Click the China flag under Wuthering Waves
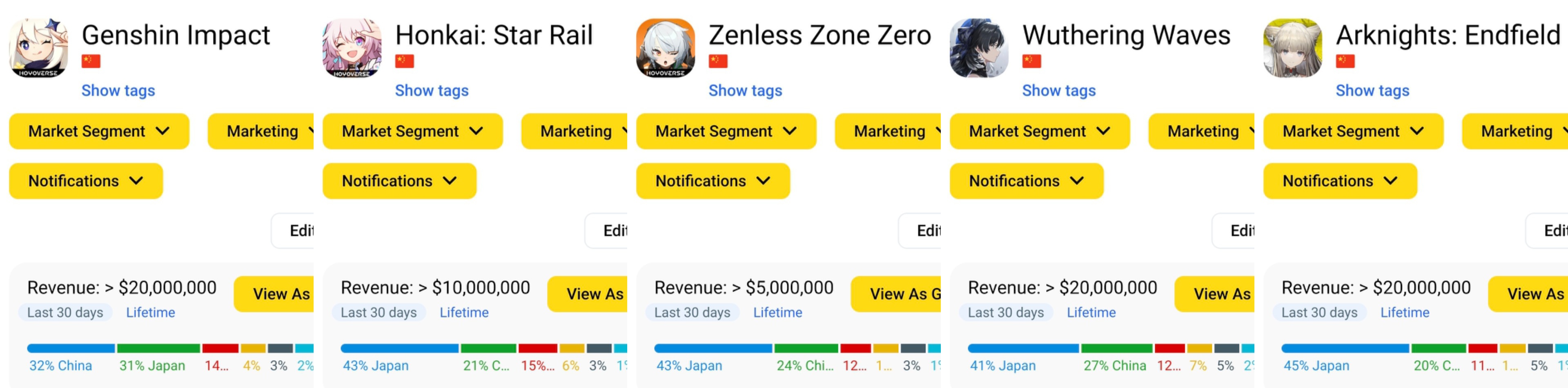The image size is (1568, 388). coord(1031,61)
